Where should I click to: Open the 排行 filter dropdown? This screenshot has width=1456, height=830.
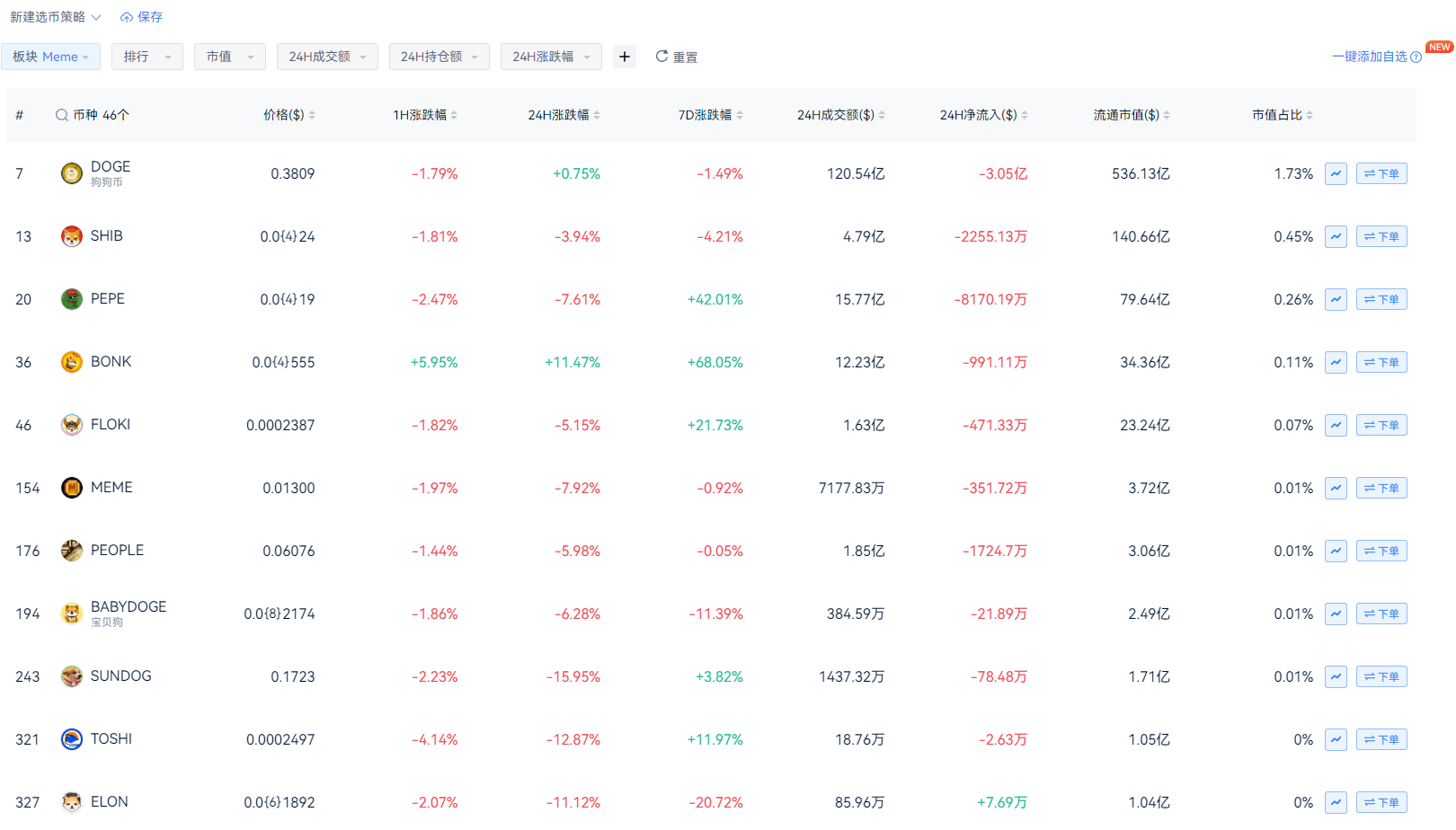pos(147,57)
